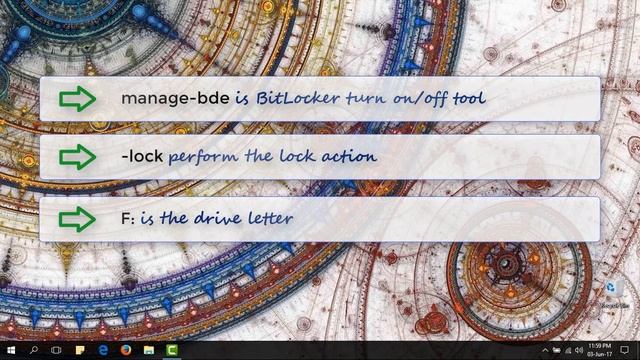
Task: Launch Firefox from the taskbar
Action: tap(126, 350)
